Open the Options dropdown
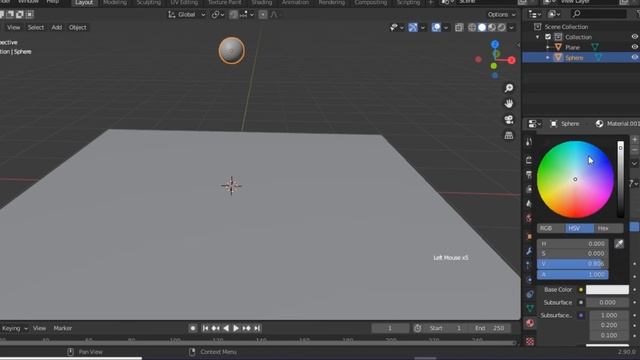The width and height of the screenshot is (640, 360). tap(502, 15)
